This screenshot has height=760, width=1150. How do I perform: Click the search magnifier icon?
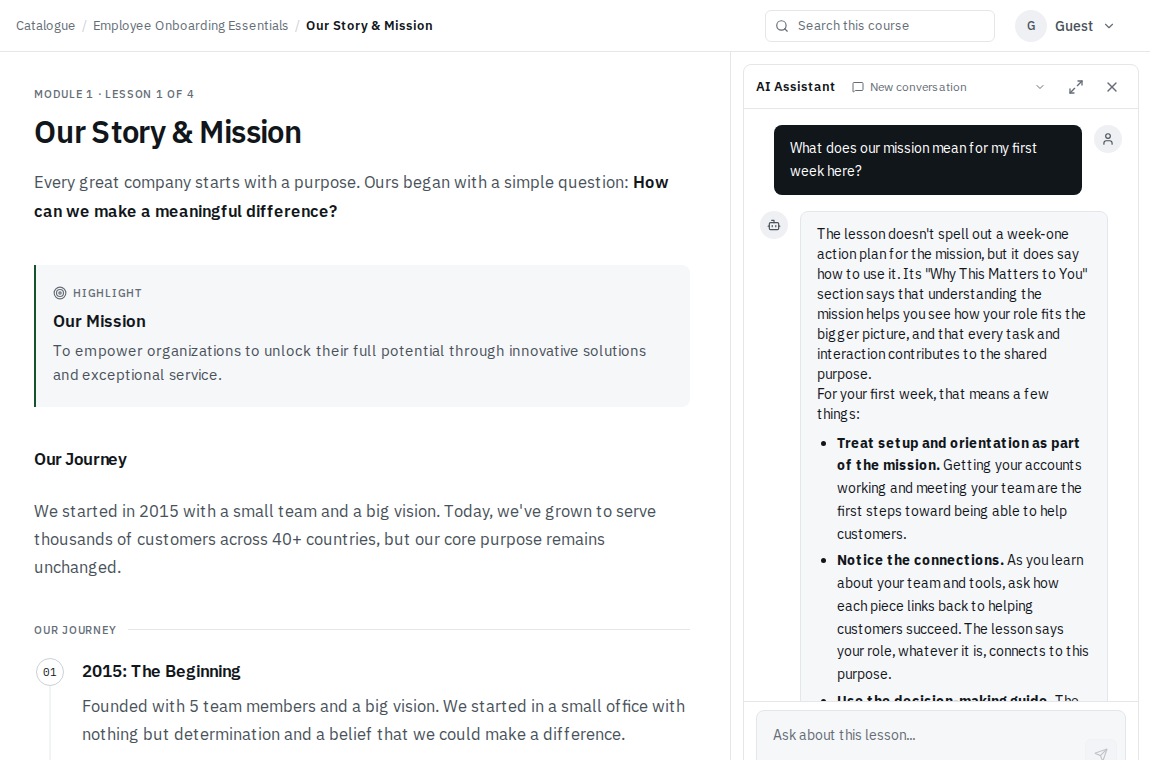point(782,26)
